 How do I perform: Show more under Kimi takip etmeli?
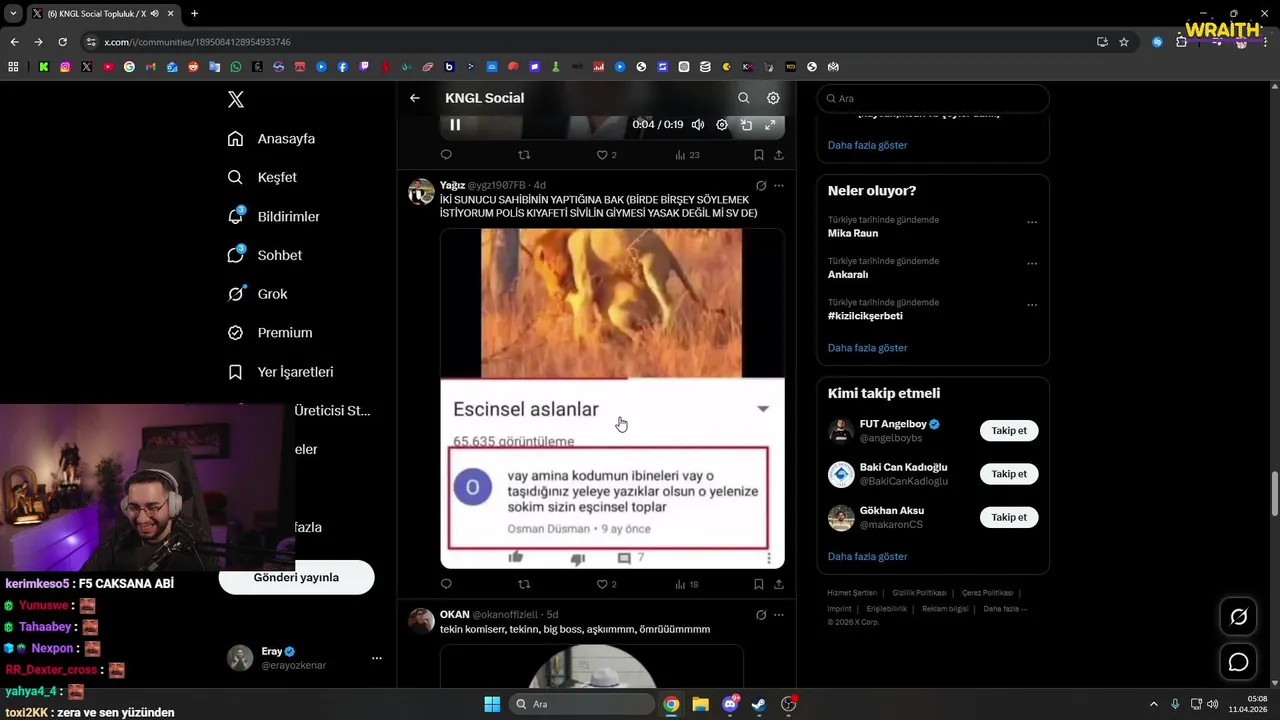tap(868, 556)
